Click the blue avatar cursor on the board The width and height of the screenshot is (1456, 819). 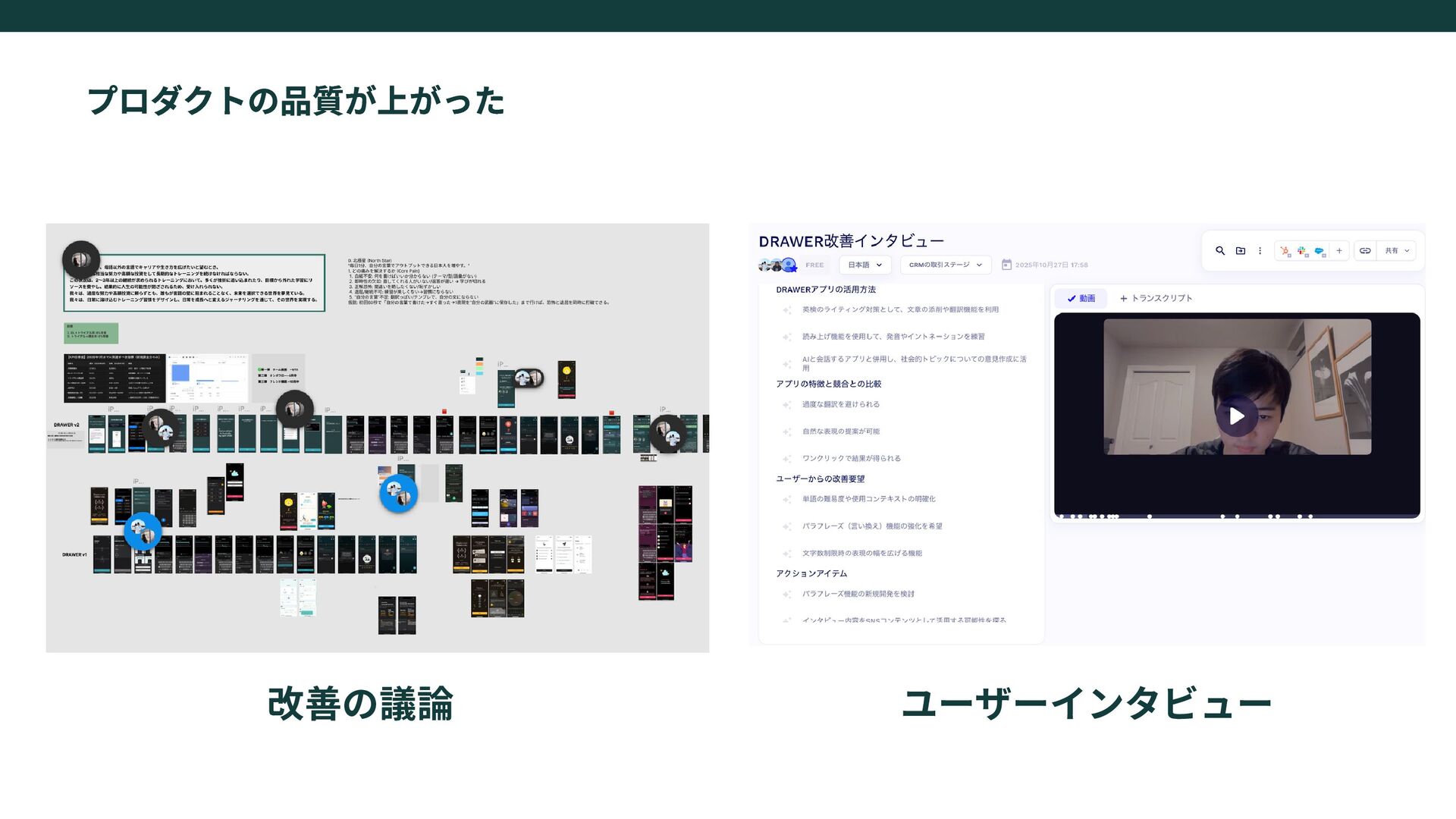pos(398,494)
